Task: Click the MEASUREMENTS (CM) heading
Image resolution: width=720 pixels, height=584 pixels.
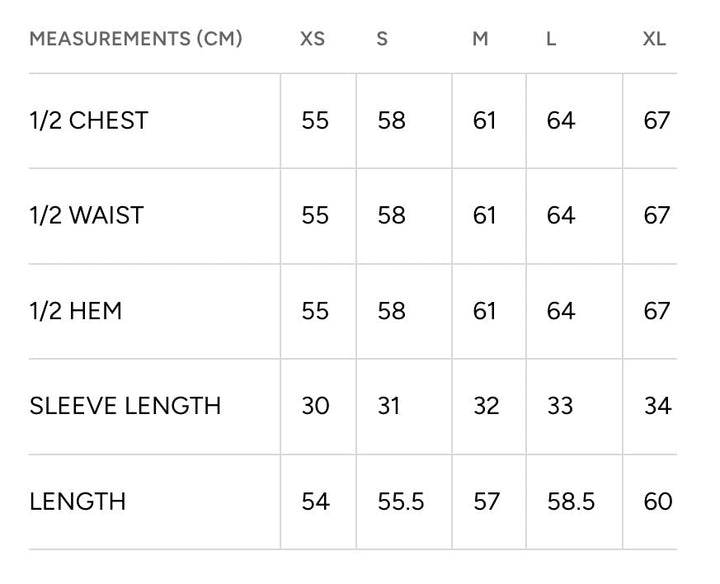Action: 136,39
